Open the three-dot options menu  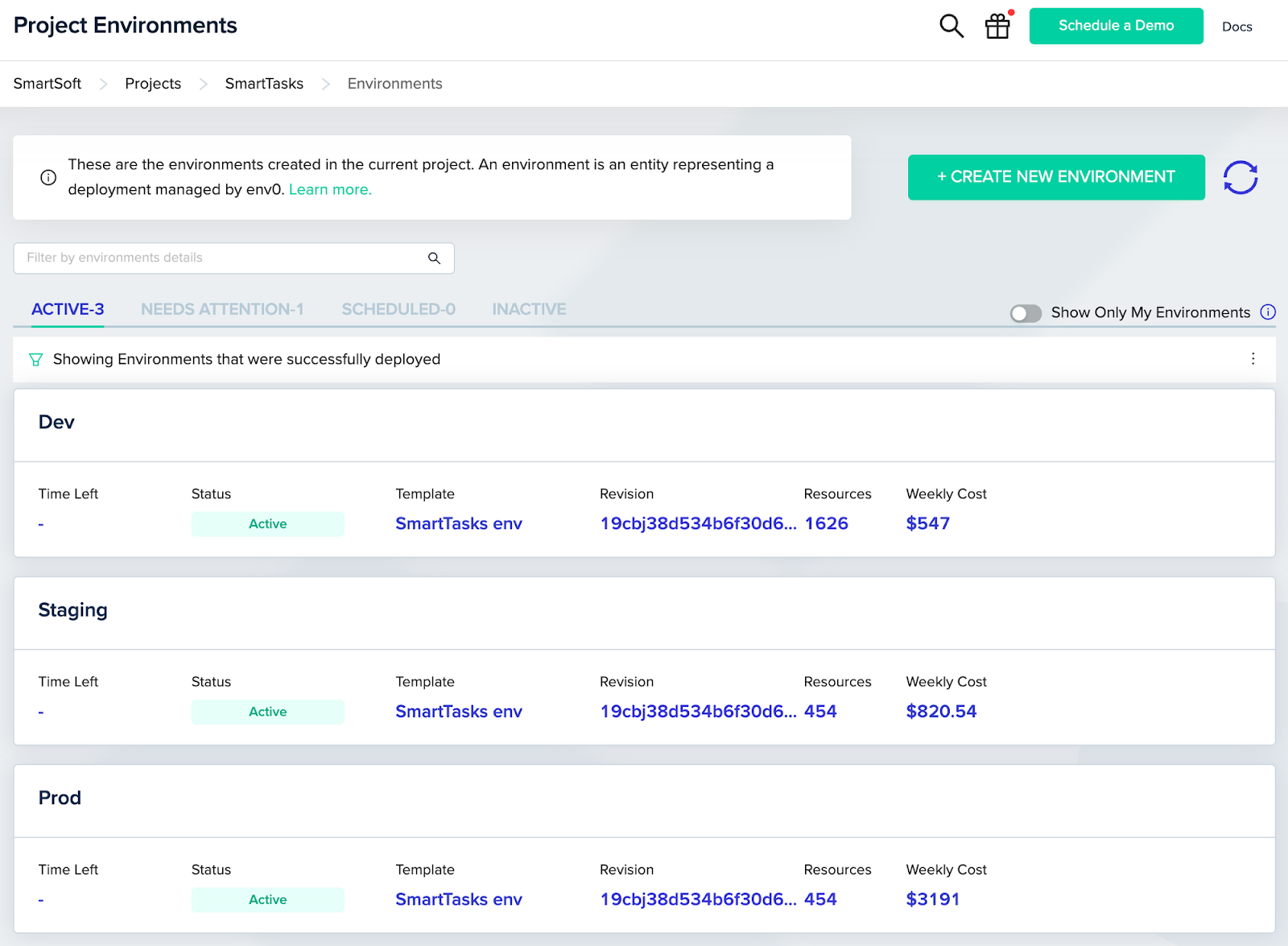[1253, 359]
